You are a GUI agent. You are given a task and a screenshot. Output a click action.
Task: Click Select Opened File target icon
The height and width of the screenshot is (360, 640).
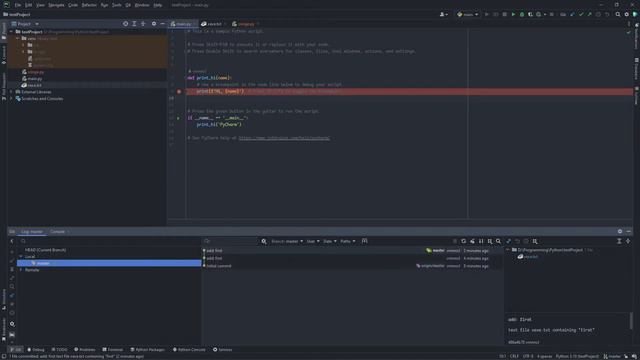point(125,24)
